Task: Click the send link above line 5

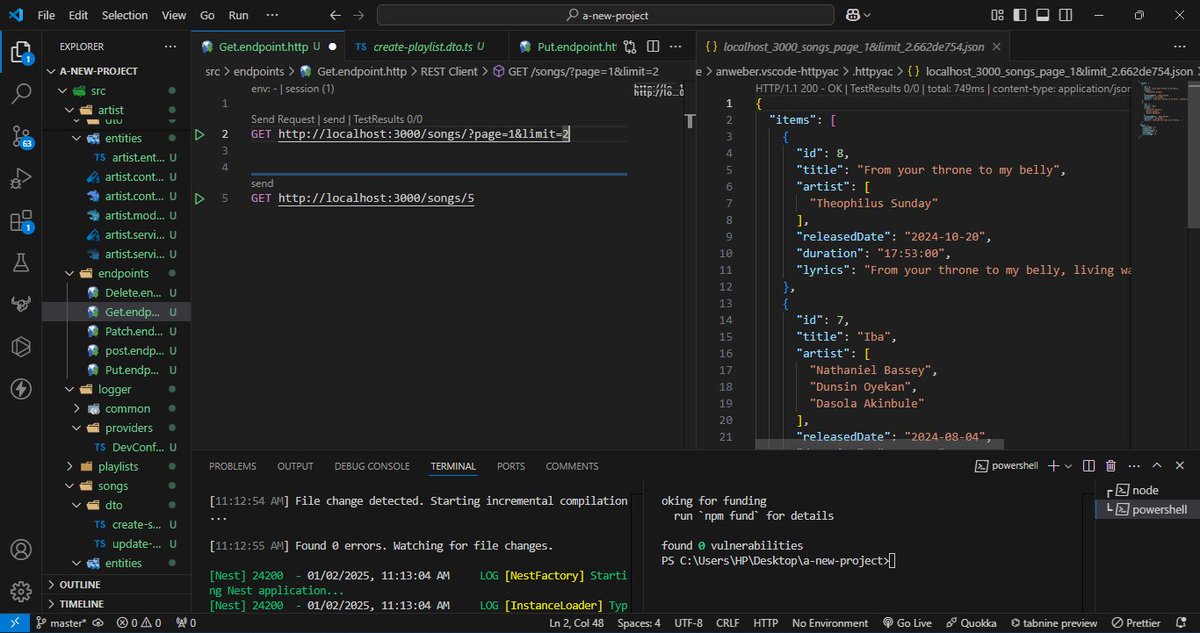Action: 262,184
